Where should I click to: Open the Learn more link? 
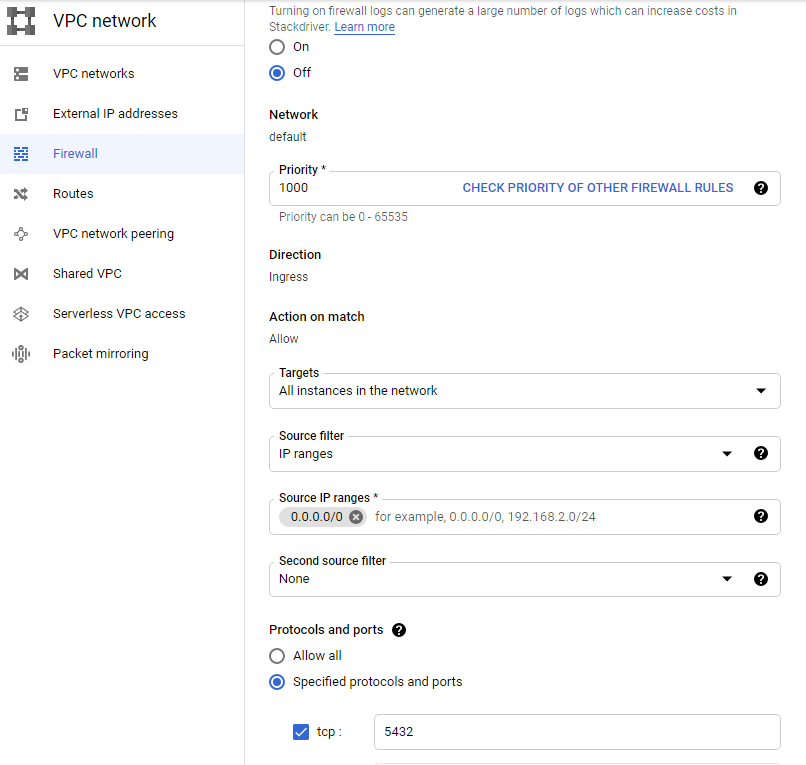364,27
